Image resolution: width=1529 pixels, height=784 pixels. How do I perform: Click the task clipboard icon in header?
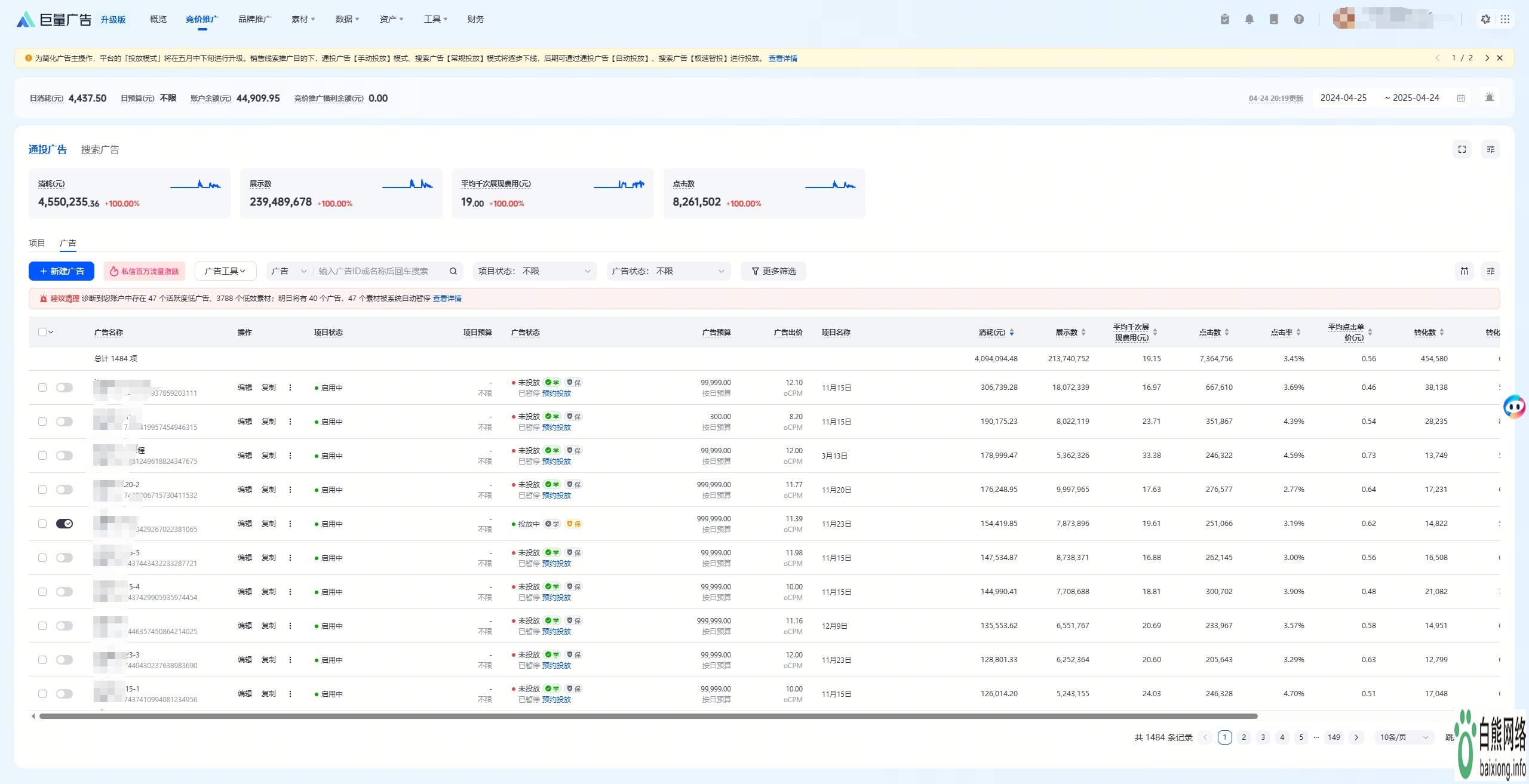(1224, 19)
